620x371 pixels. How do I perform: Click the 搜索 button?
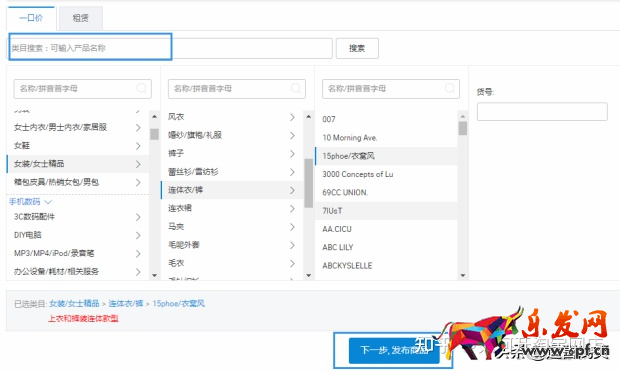point(357,48)
